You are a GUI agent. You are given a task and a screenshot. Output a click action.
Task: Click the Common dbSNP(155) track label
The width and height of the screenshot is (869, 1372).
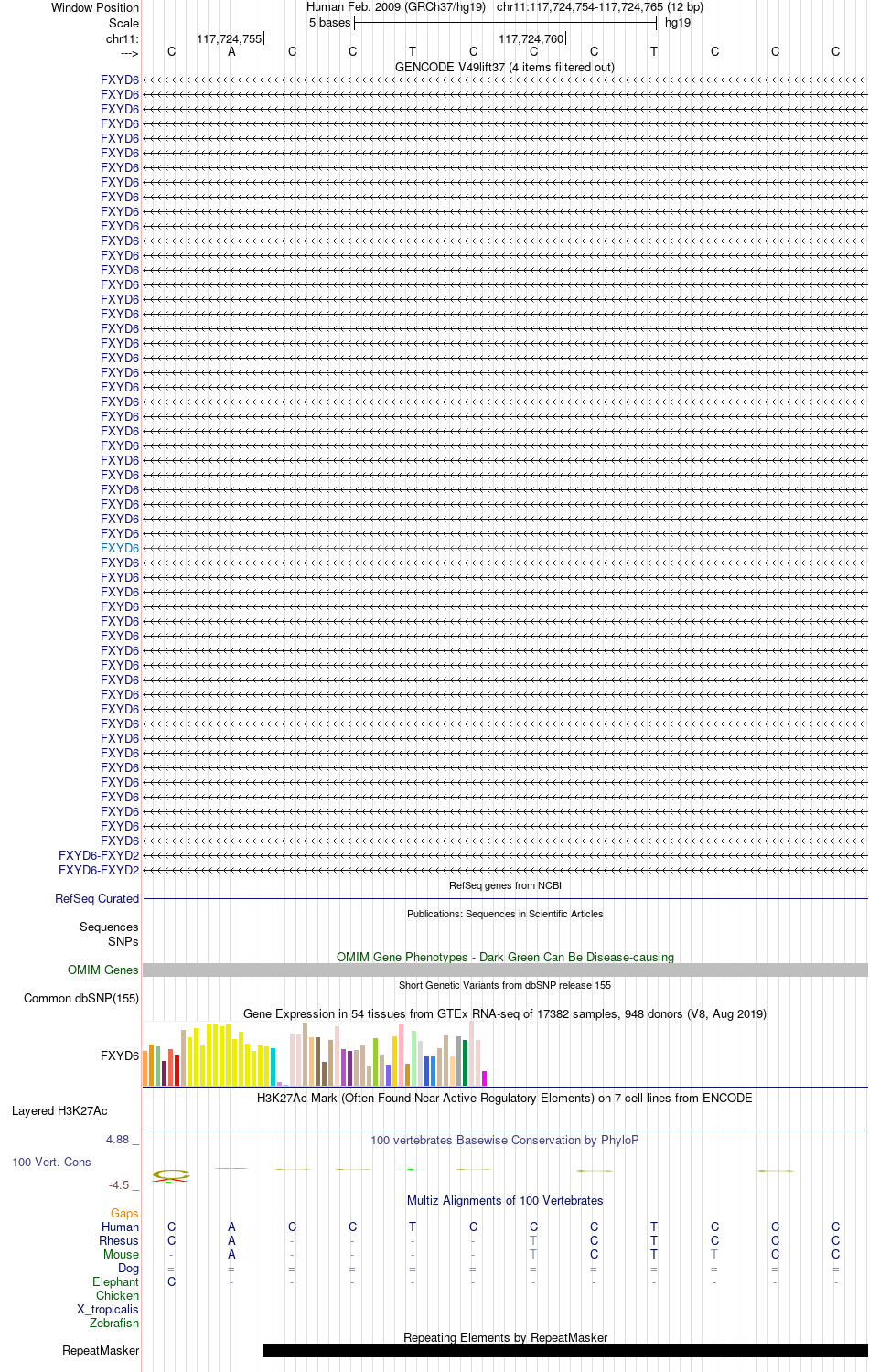(81, 998)
